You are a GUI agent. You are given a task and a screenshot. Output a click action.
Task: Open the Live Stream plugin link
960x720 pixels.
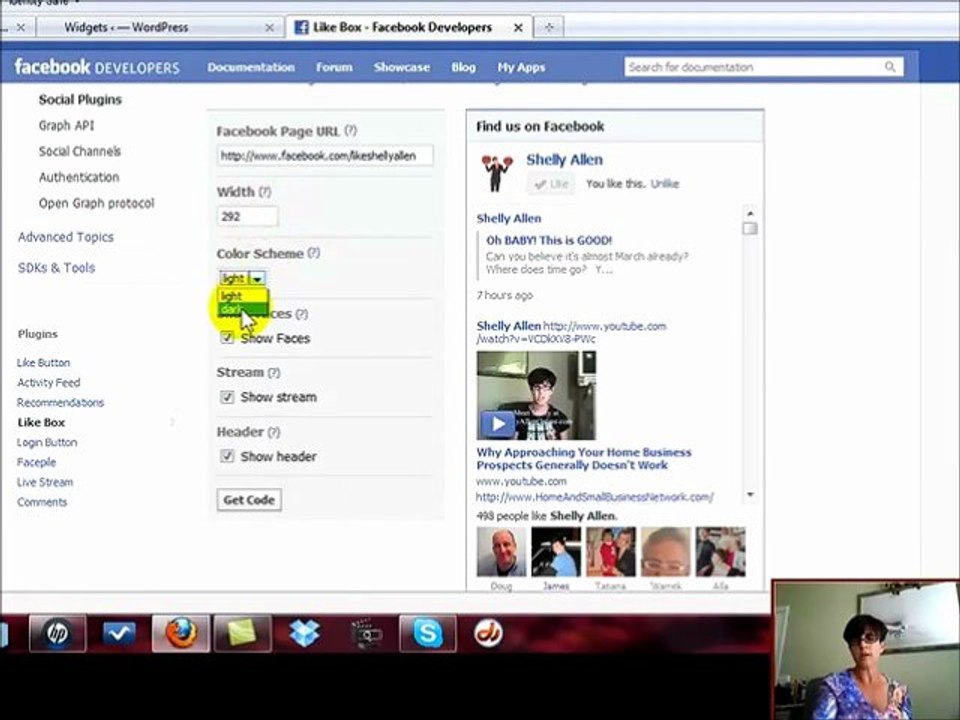[45, 482]
